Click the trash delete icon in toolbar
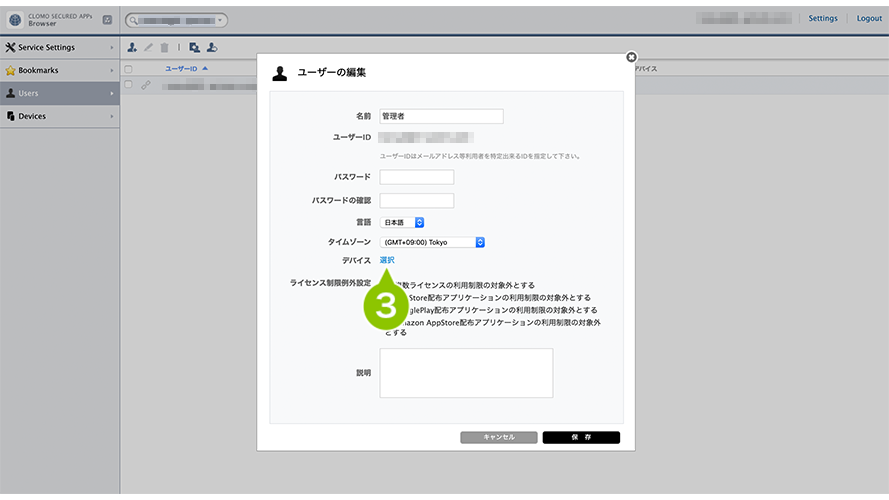Image resolution: width=889 pixels, height=500 pixels. click(x=164, y=48)
